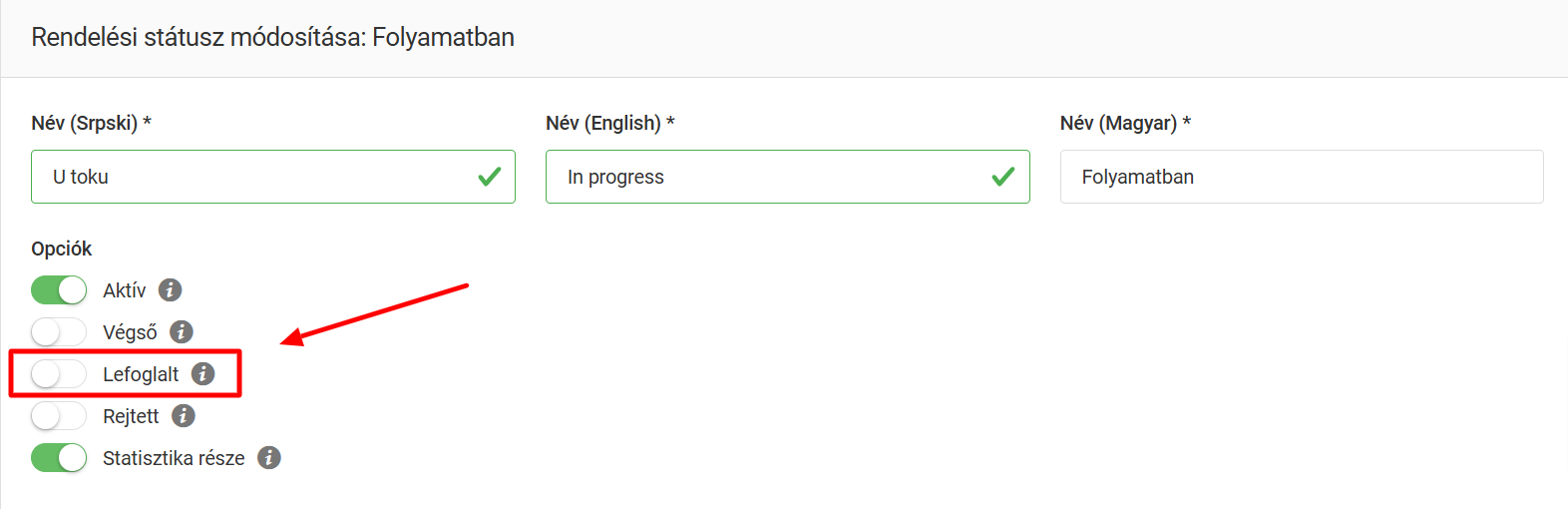The height and width of the screenshot is (509, 1568).
Task: Enable the Végső toggle switch
Action: point(59,332)
